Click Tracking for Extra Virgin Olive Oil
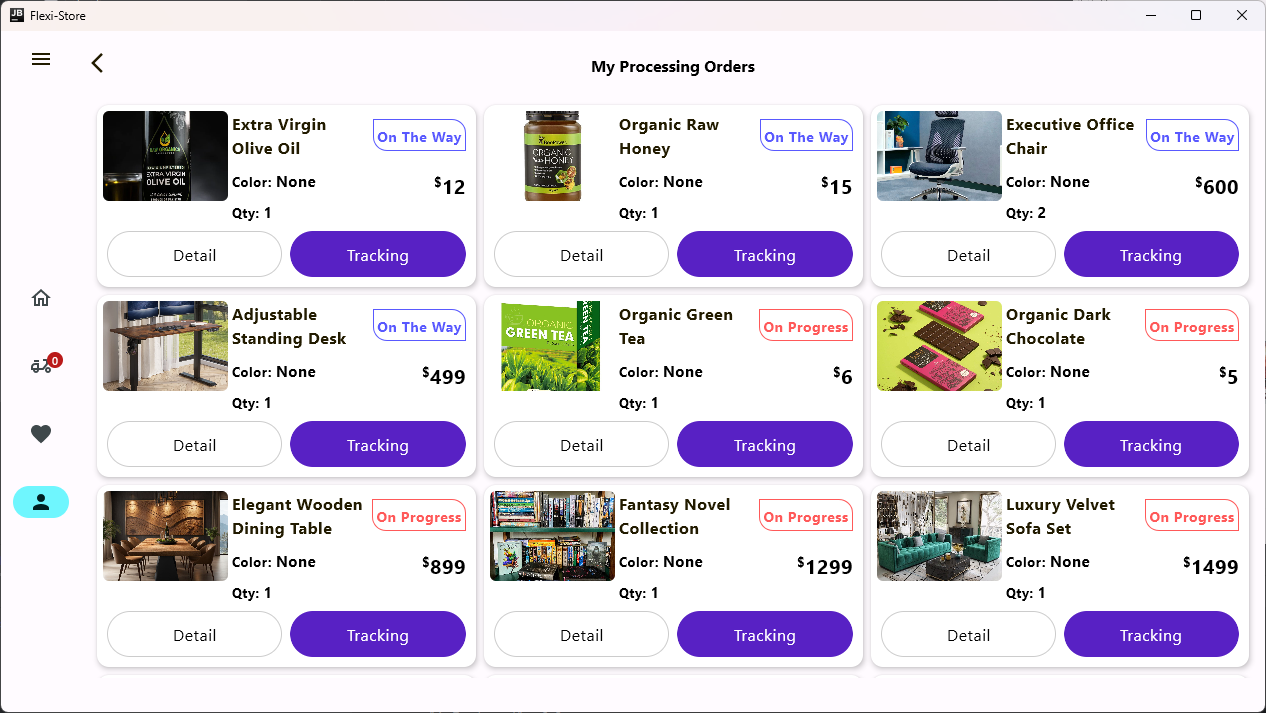Image resolution: width=1266 pixels, height=713 pixels. pos(377,255)
